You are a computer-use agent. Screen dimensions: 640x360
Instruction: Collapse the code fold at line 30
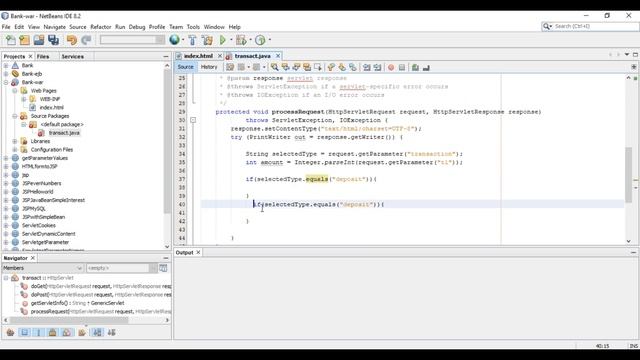tap(193, 120)
